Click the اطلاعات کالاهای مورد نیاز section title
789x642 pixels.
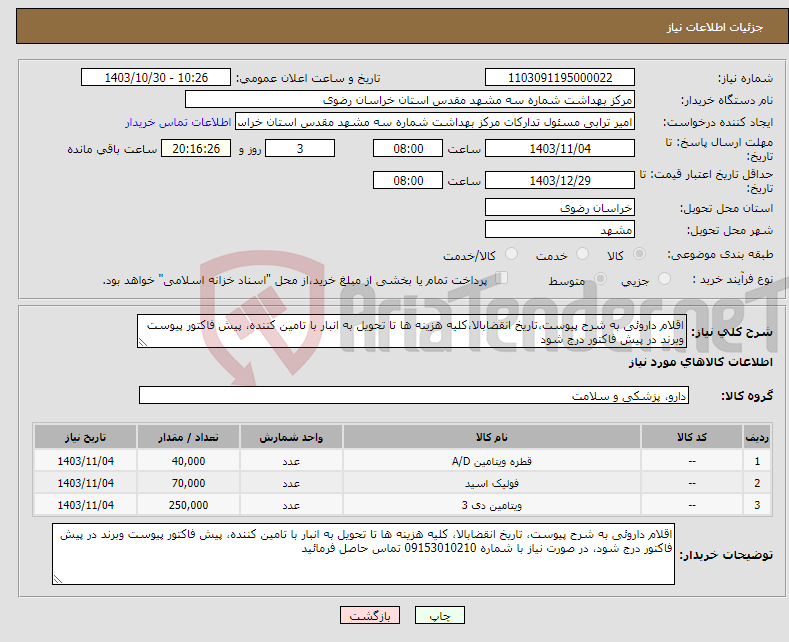coord(700,362)
